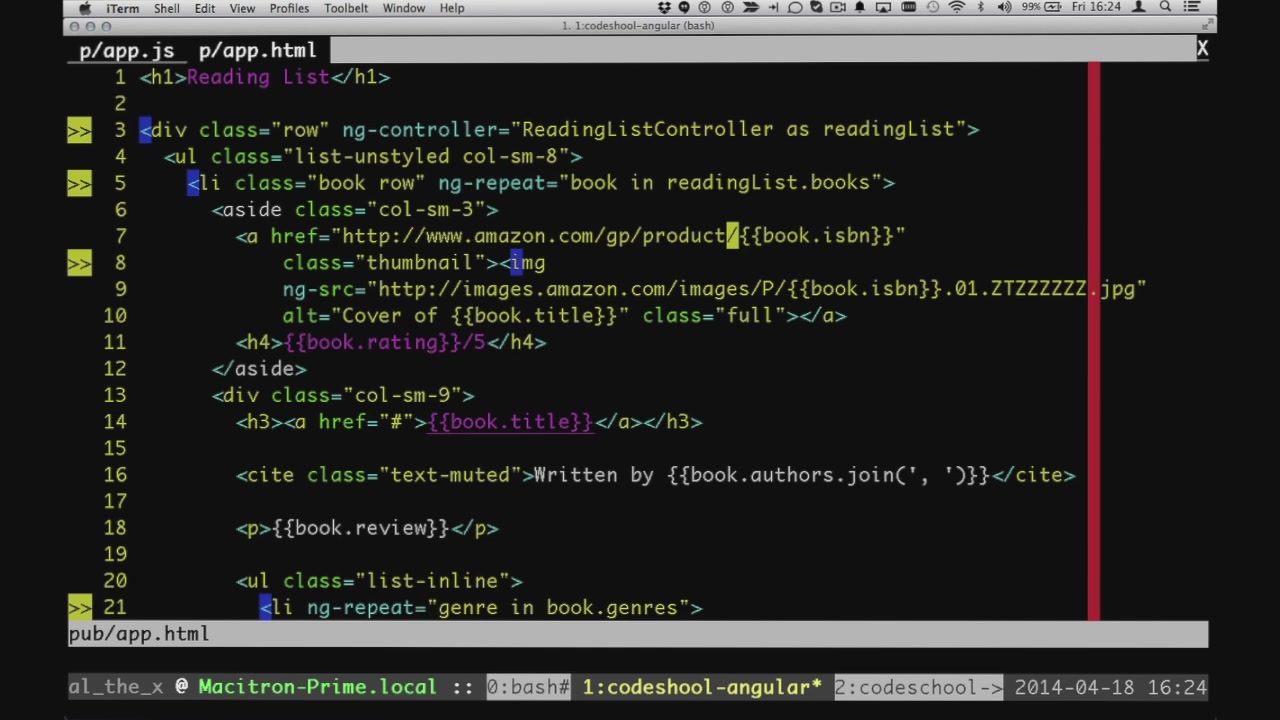Click Macitron-Prime.local hostname in tmux bar
The height and width of the screenshot is (720, 1280).
(x=317, y=687)
